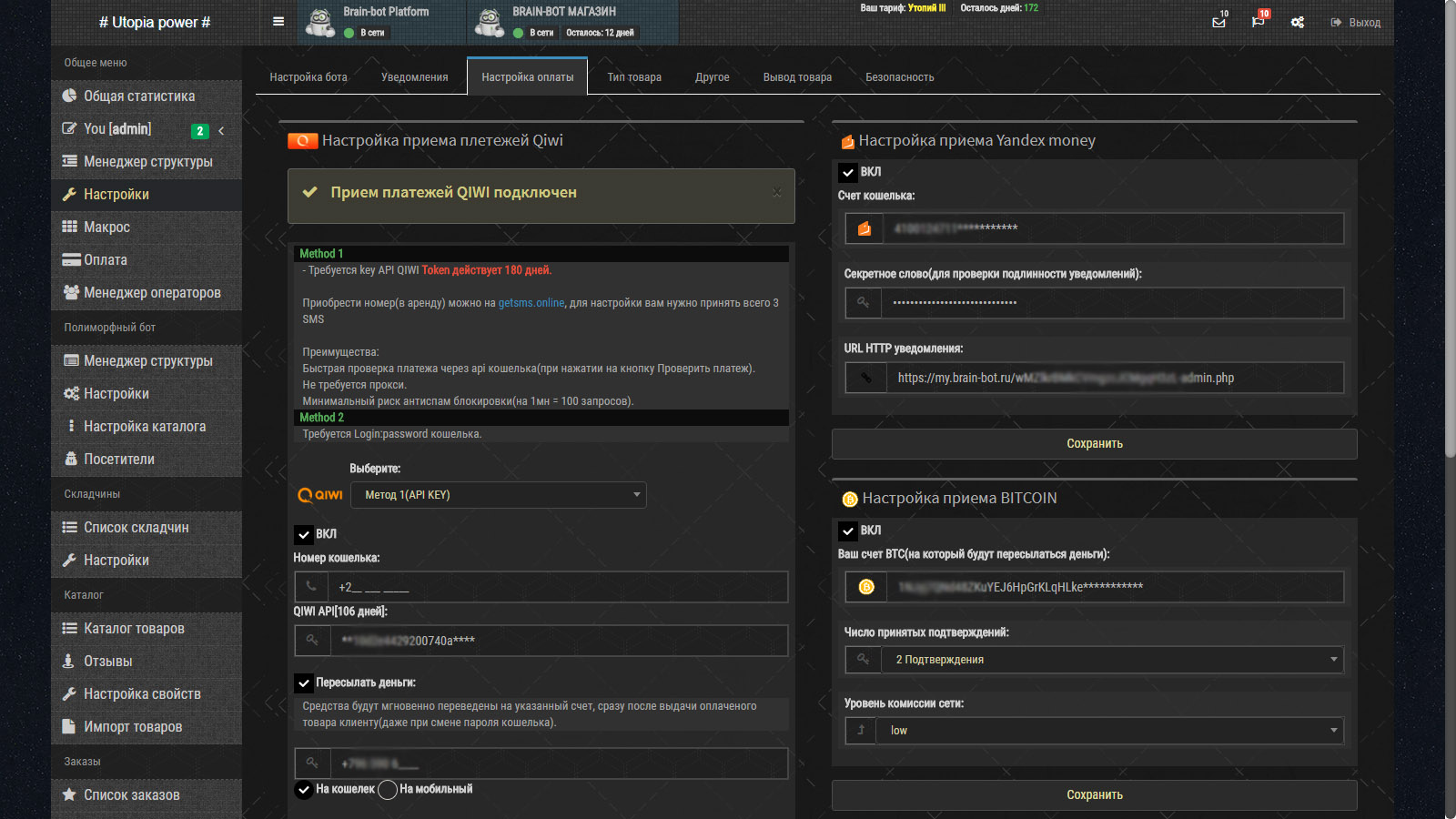The image size is (1456, 819).
Task: Open Каталог товаров in sidebar
Action: click(x=147, y=628)
